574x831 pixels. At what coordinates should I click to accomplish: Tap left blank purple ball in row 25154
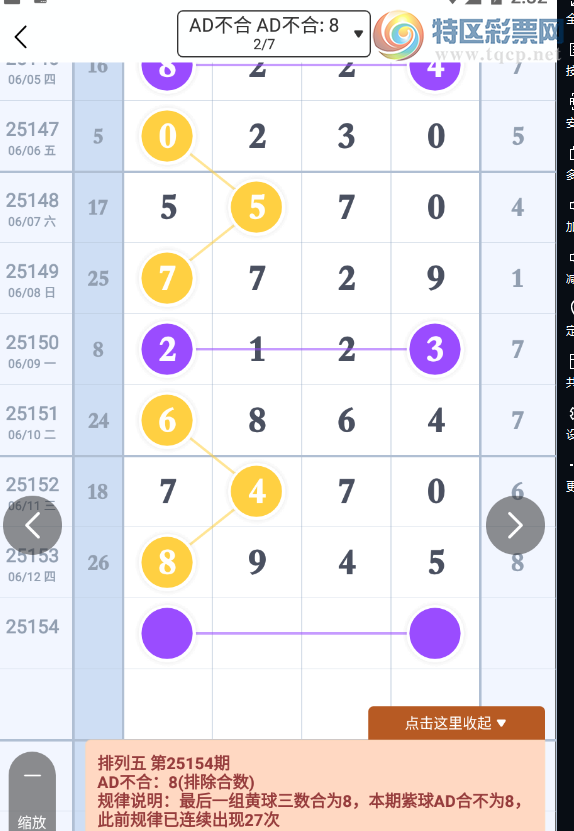click(167, 633)
